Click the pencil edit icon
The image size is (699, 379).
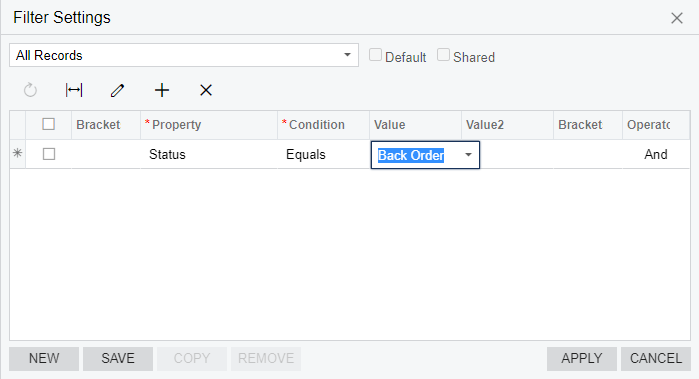click(x=117, y=91)
